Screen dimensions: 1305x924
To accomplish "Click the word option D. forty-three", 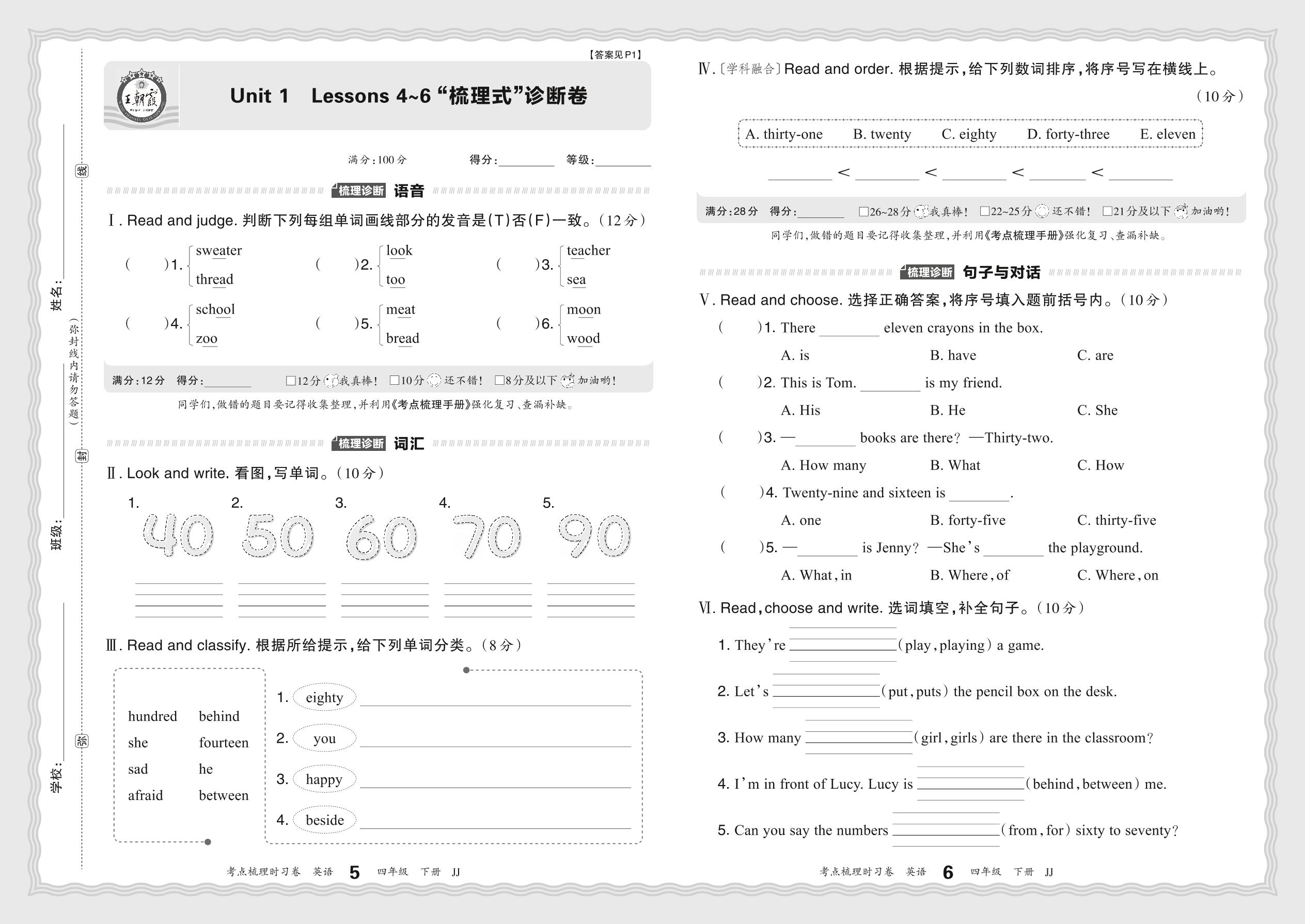I will click(1068, 134).
